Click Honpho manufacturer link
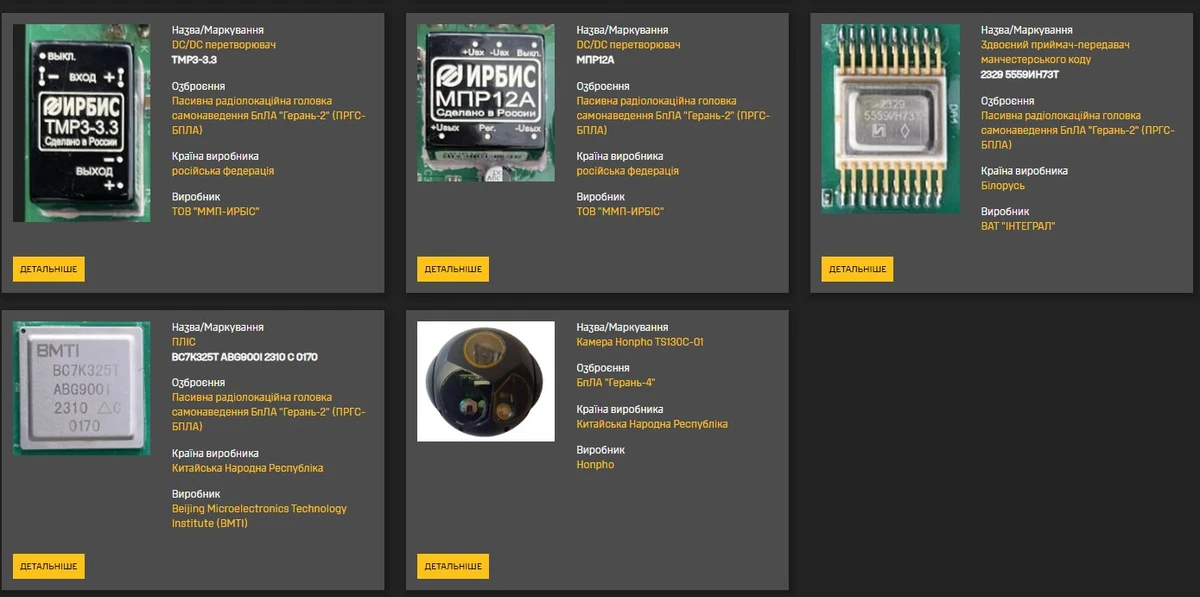 [596, 465]
